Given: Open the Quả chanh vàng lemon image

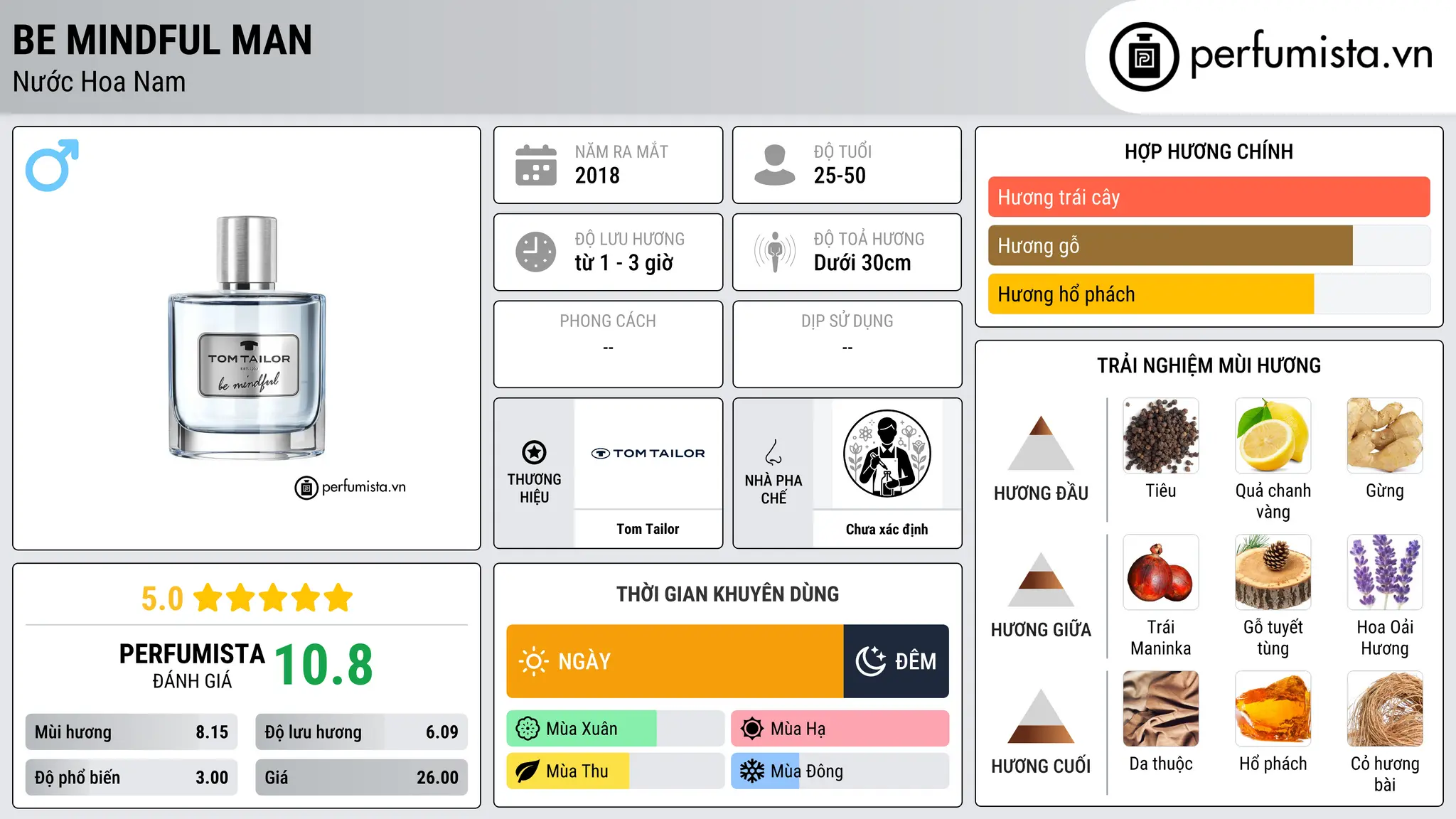Looking at the screenshot, I should coord(1273,436).
